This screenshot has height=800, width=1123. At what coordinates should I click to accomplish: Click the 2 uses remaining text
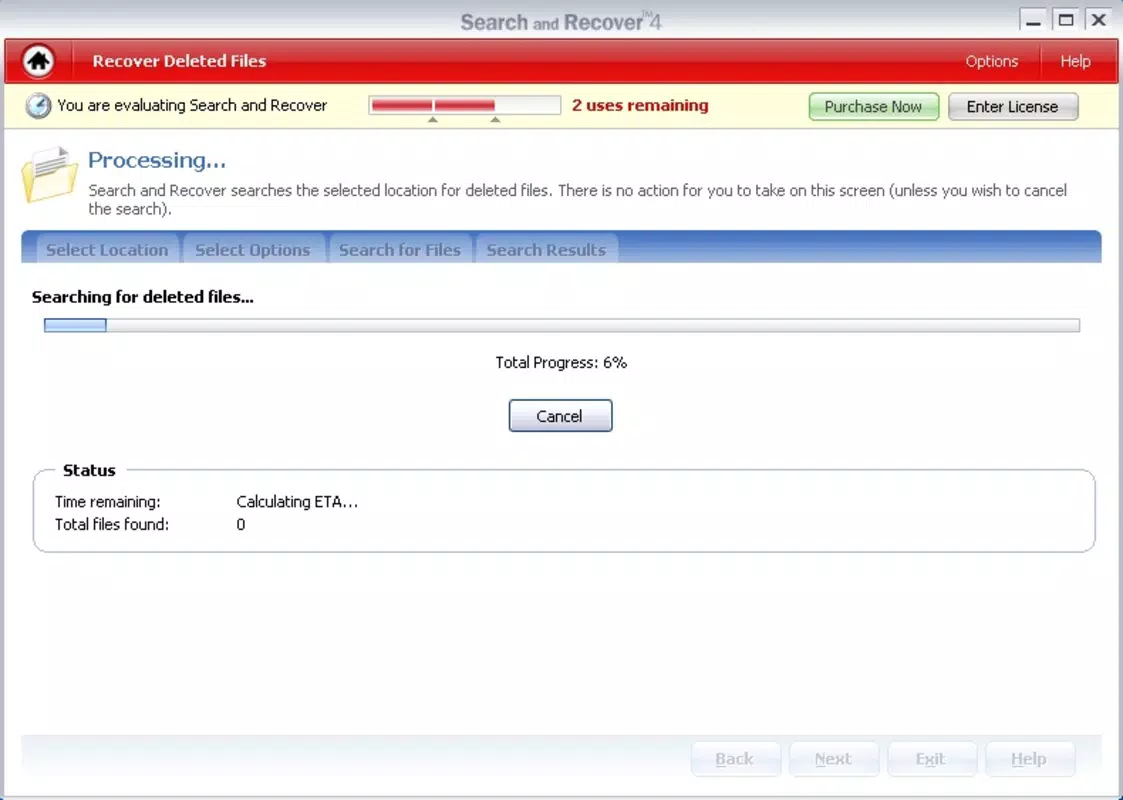[640, 105]
